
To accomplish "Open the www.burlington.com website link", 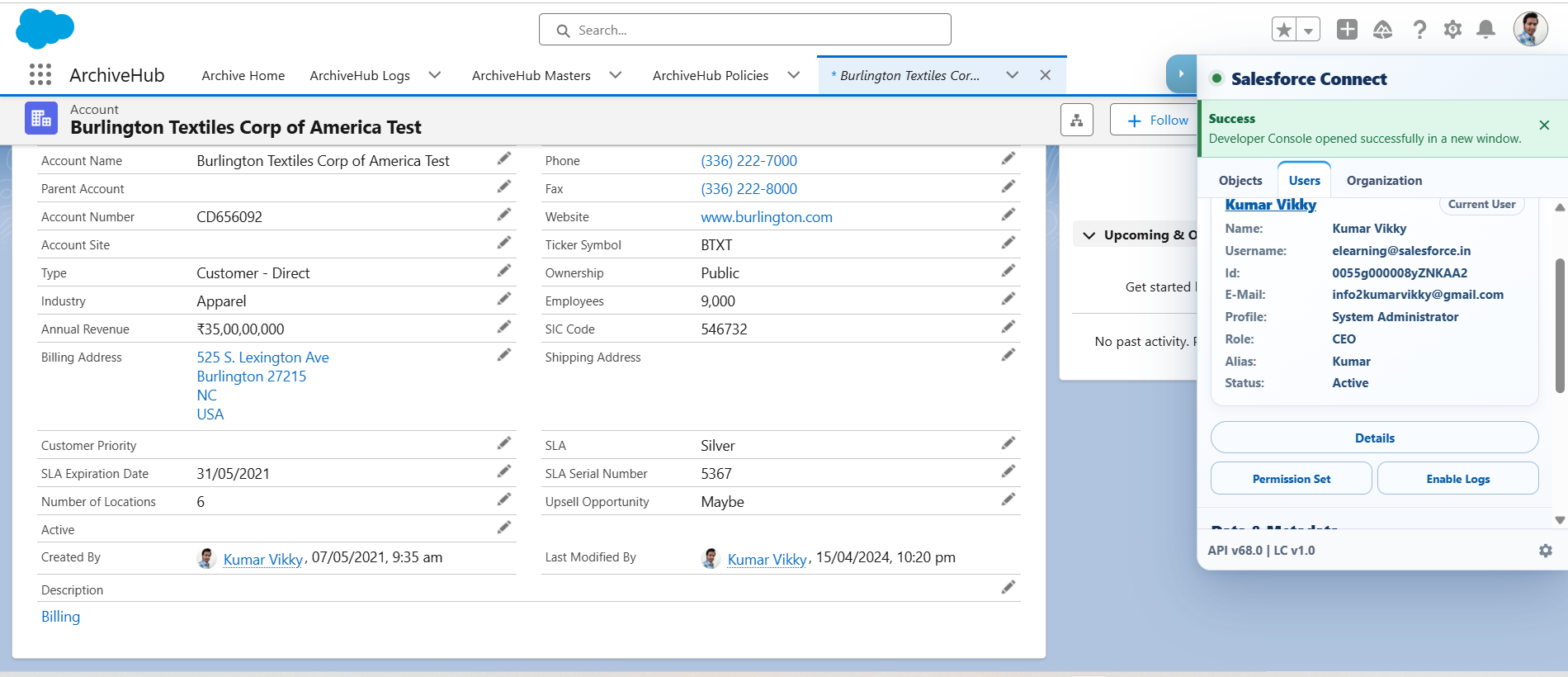I will coord(767,217).
